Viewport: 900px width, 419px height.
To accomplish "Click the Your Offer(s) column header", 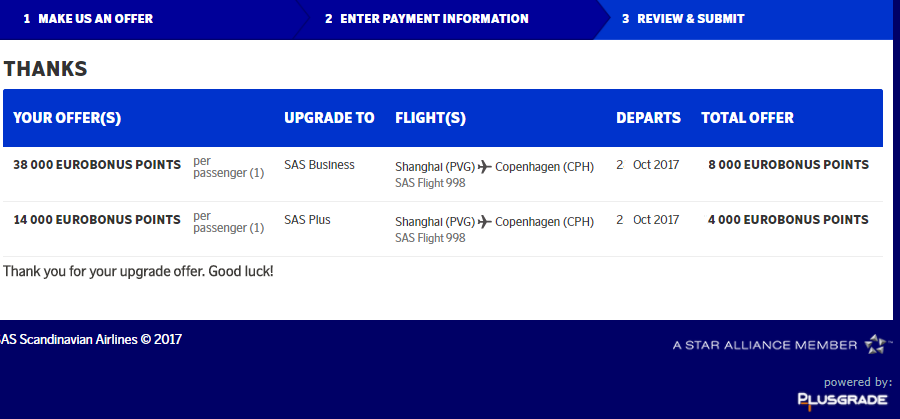I will coord(67,118).
